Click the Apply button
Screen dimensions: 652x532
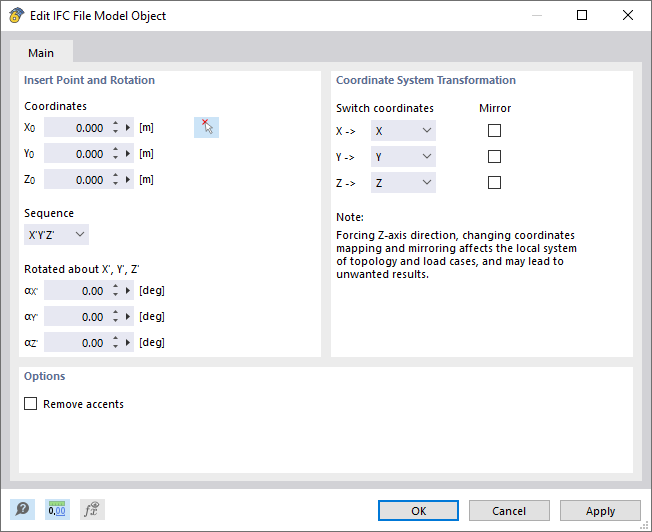tap(600, 511)
